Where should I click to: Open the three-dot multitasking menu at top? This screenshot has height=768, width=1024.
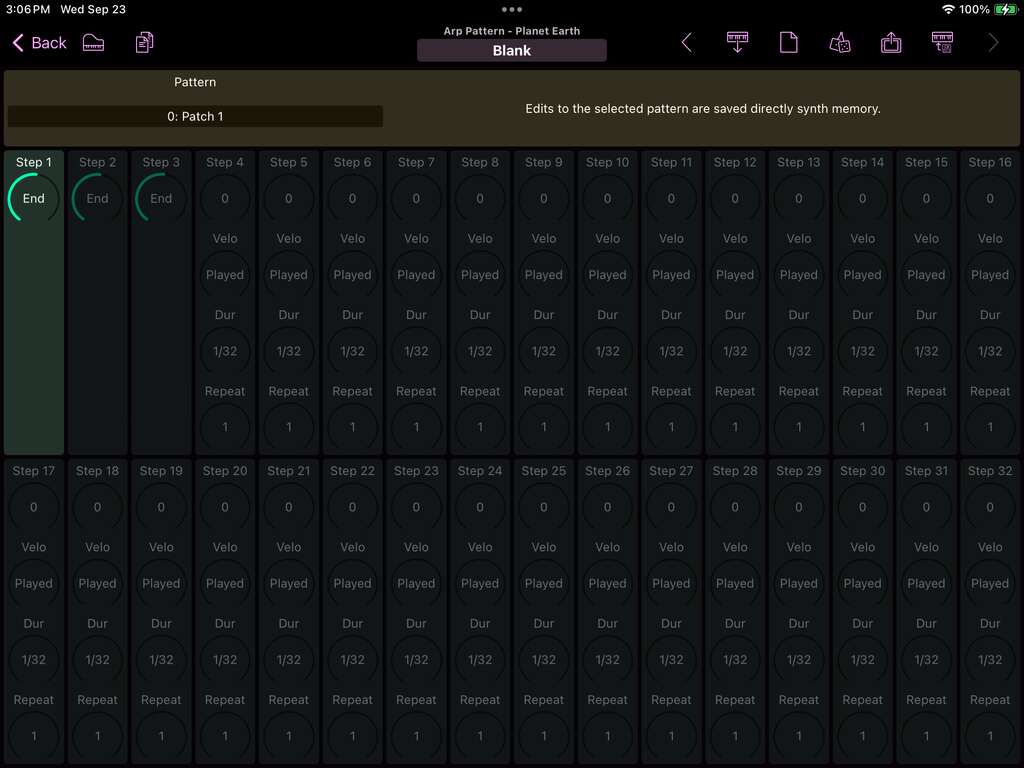click(511, 9)
